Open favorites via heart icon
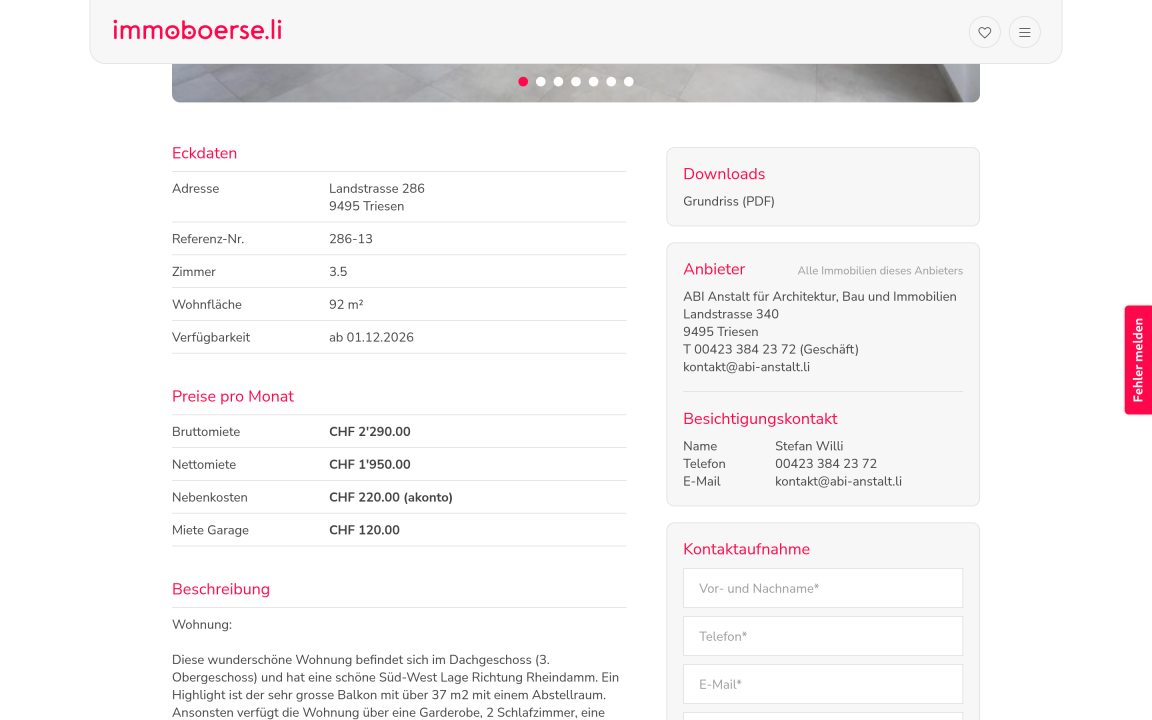Screen dimensions: 1152x720 pyautogui.click(x=984, y=32)
